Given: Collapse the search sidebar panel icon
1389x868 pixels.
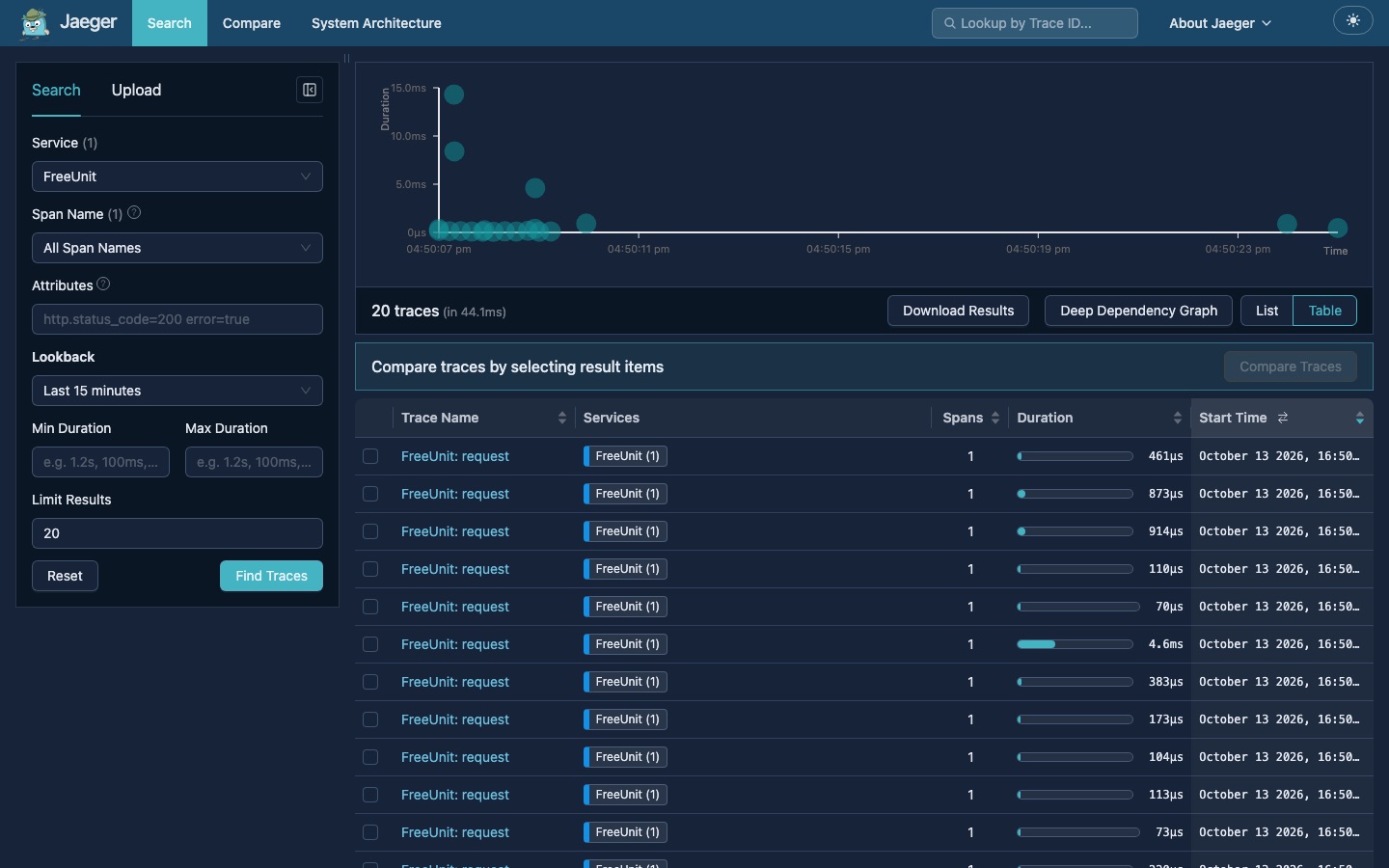Looking at the screenshot, I should [x=310, y=90].
